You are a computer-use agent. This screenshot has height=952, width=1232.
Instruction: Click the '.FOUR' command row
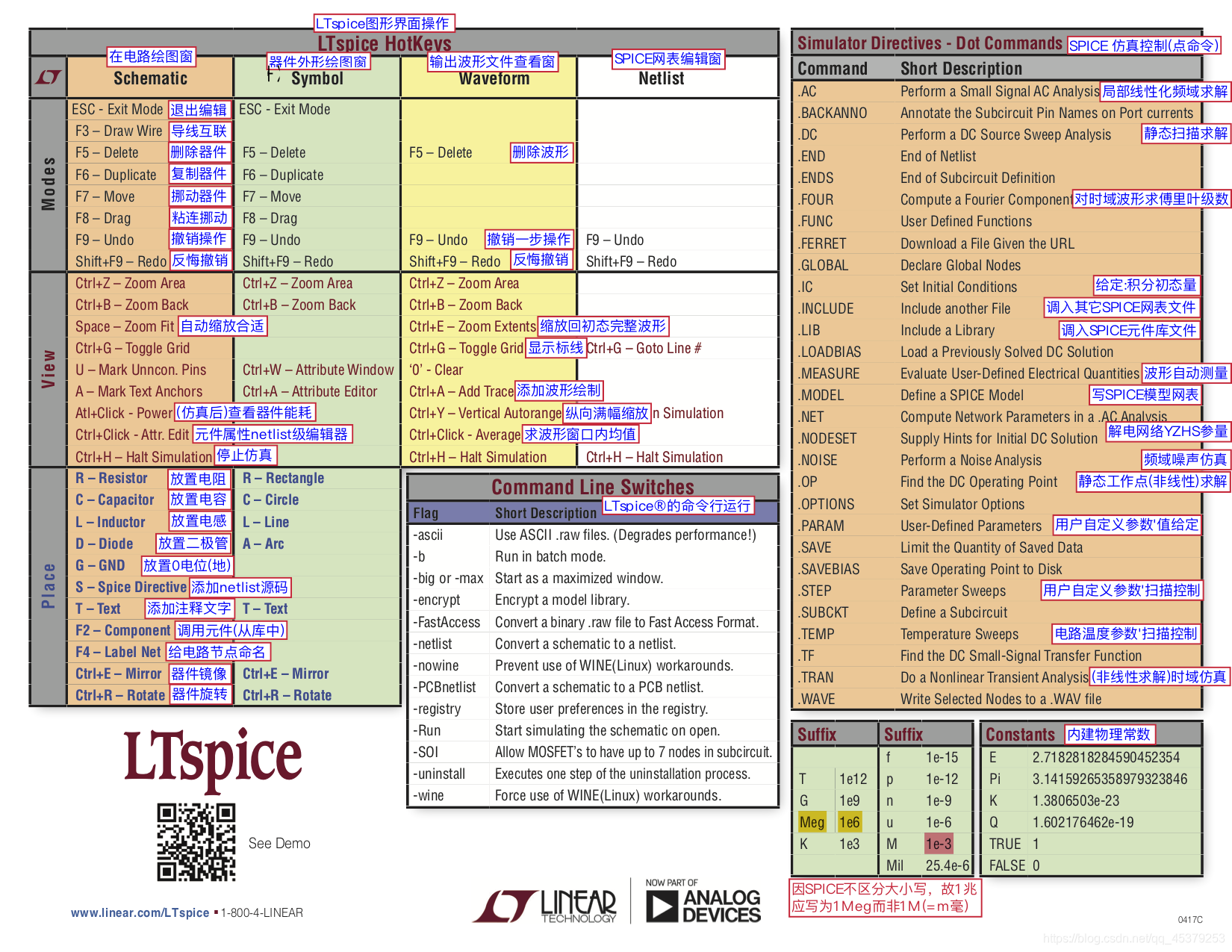[x=997, y=200]
